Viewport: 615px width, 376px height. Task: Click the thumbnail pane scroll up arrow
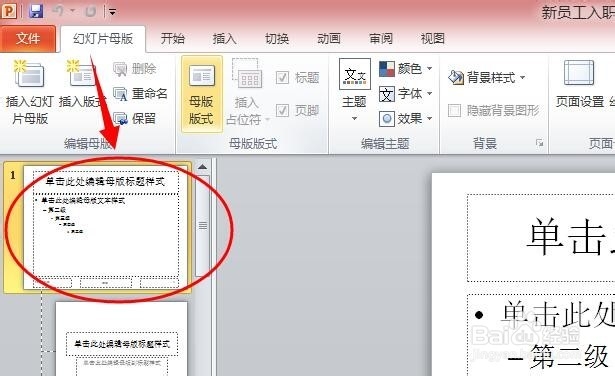pyautogui.click(x=202, y=167)
